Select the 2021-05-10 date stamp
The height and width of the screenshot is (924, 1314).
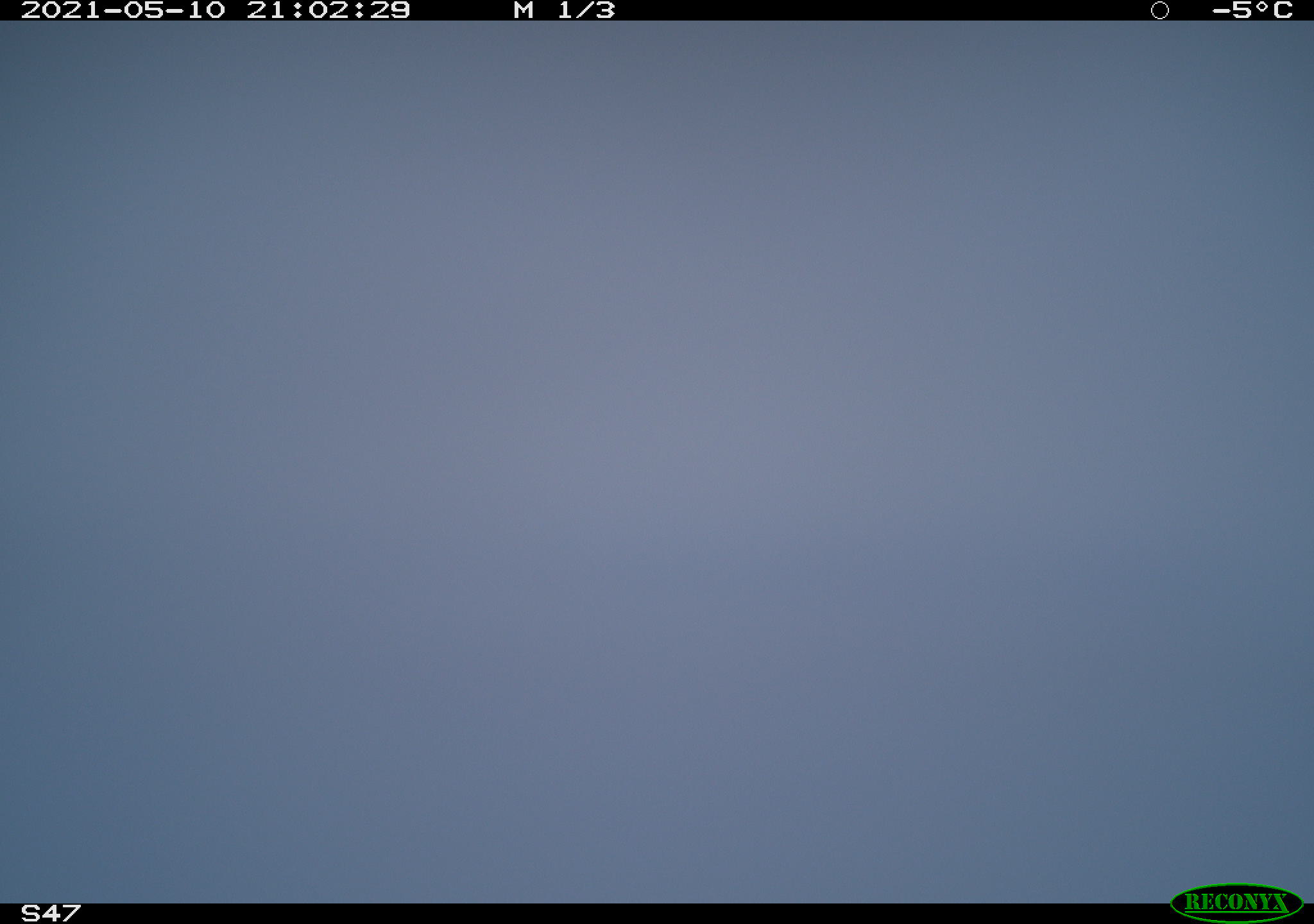tap(123, 10)
